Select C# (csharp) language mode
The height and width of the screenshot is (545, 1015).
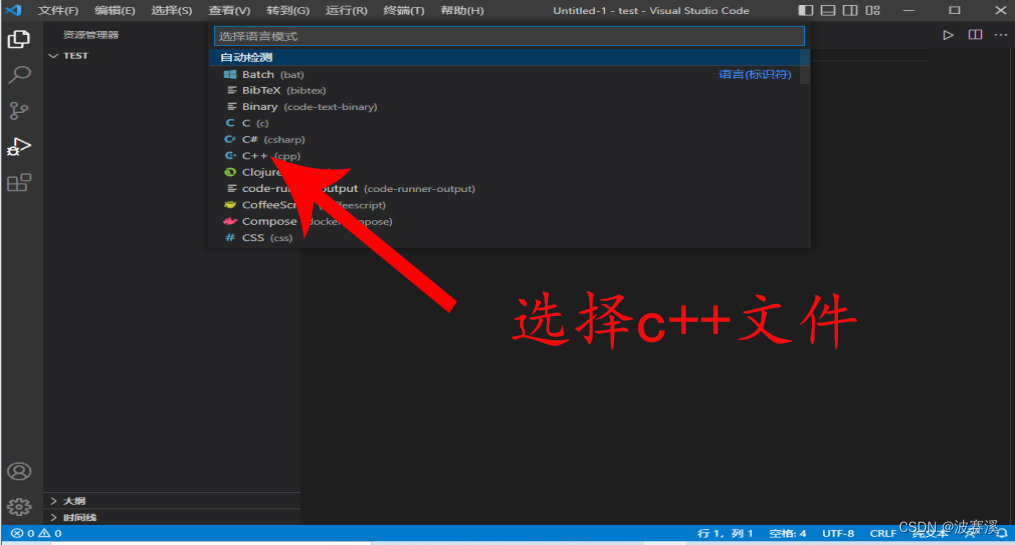point(509,140)
